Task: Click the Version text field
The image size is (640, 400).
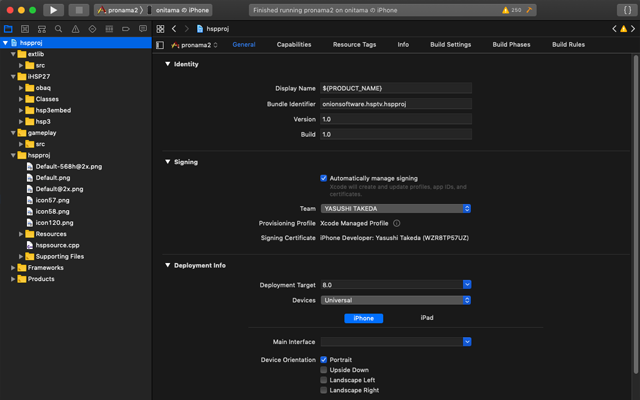Action: 396,119
